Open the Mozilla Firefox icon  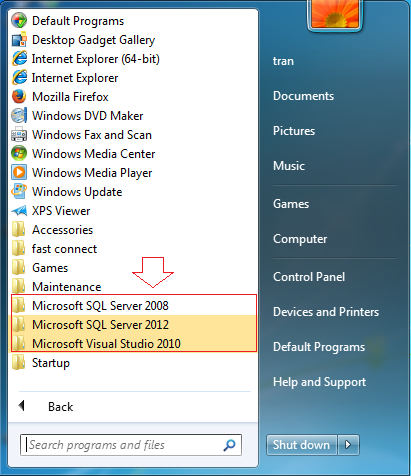(x=19, y=97)
